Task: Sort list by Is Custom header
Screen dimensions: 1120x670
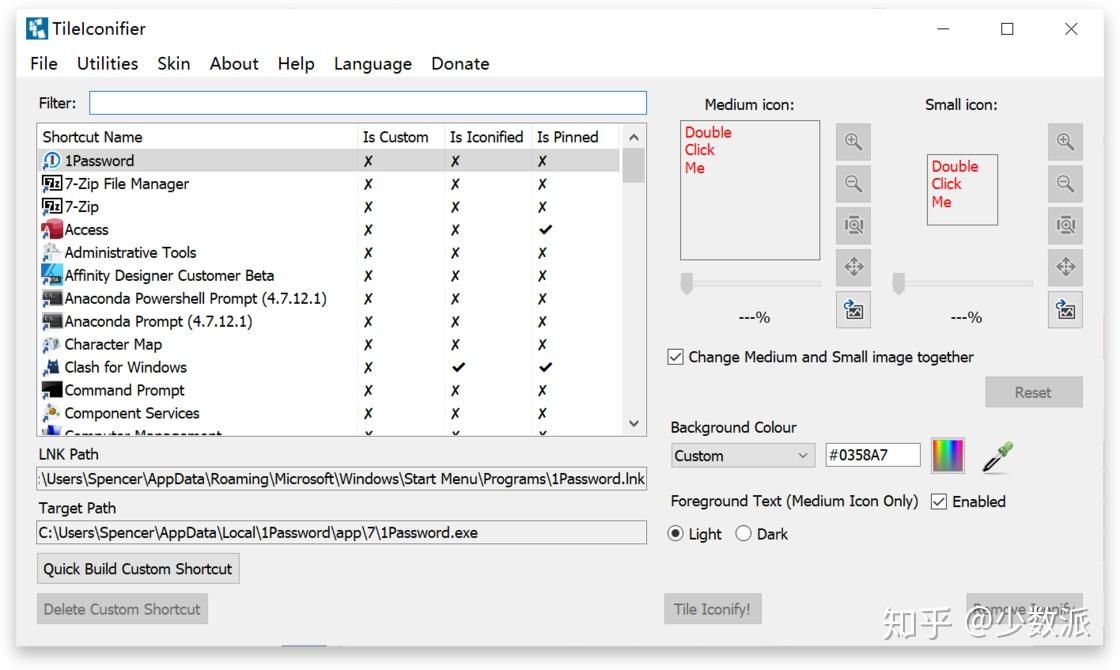Action: coord(401,136)
